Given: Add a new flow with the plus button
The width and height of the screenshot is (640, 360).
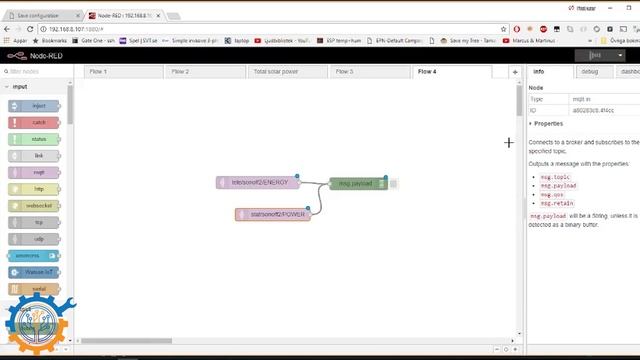Looking at the screenshot, I should [x=515, y=72].
